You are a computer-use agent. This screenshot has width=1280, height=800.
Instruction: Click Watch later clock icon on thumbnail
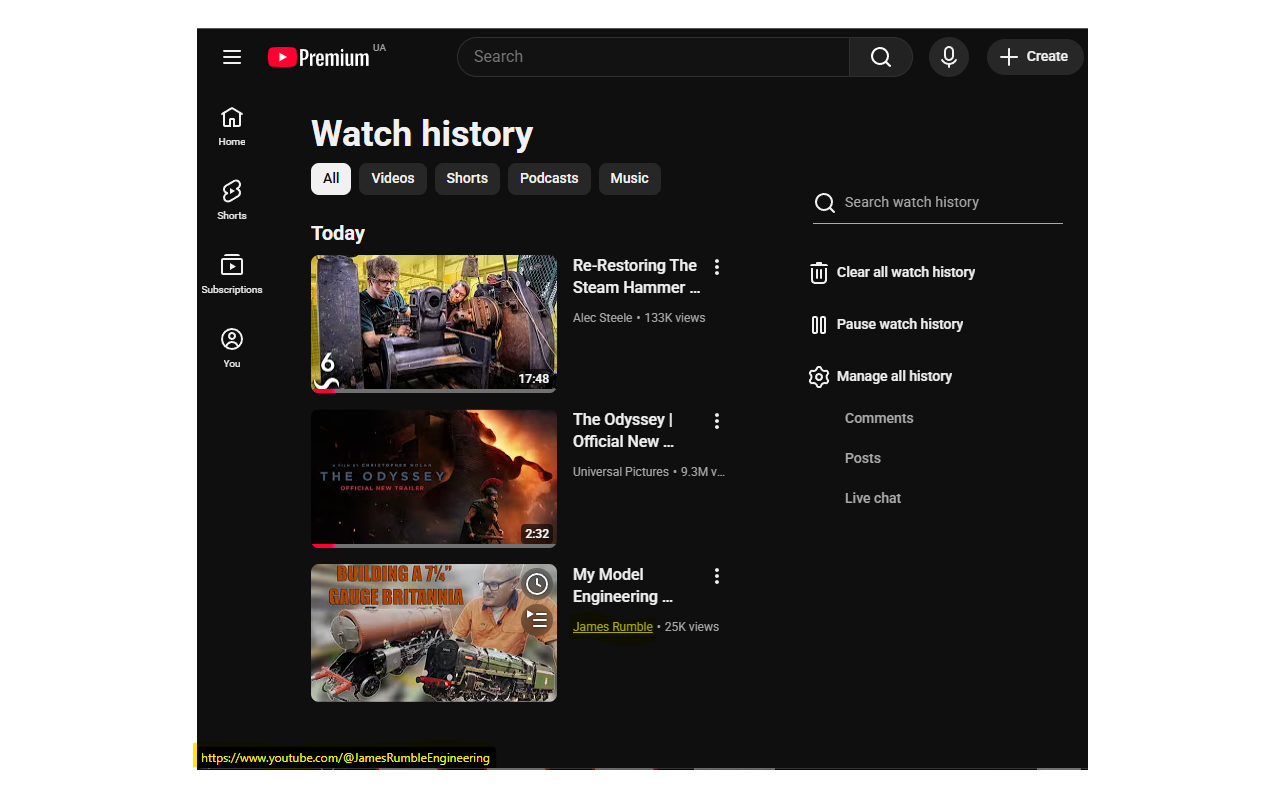537,584
